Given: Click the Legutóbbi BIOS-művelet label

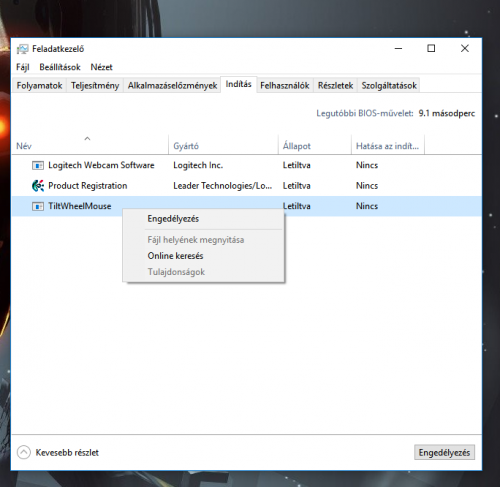Looking at the screenshot, I should (365, 114).
